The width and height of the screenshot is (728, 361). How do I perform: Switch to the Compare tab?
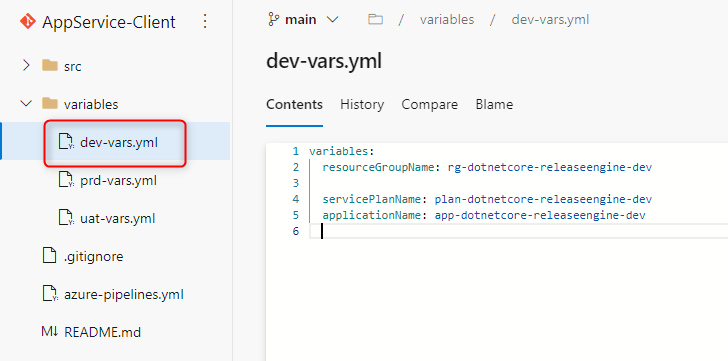(x=430, y=104)
